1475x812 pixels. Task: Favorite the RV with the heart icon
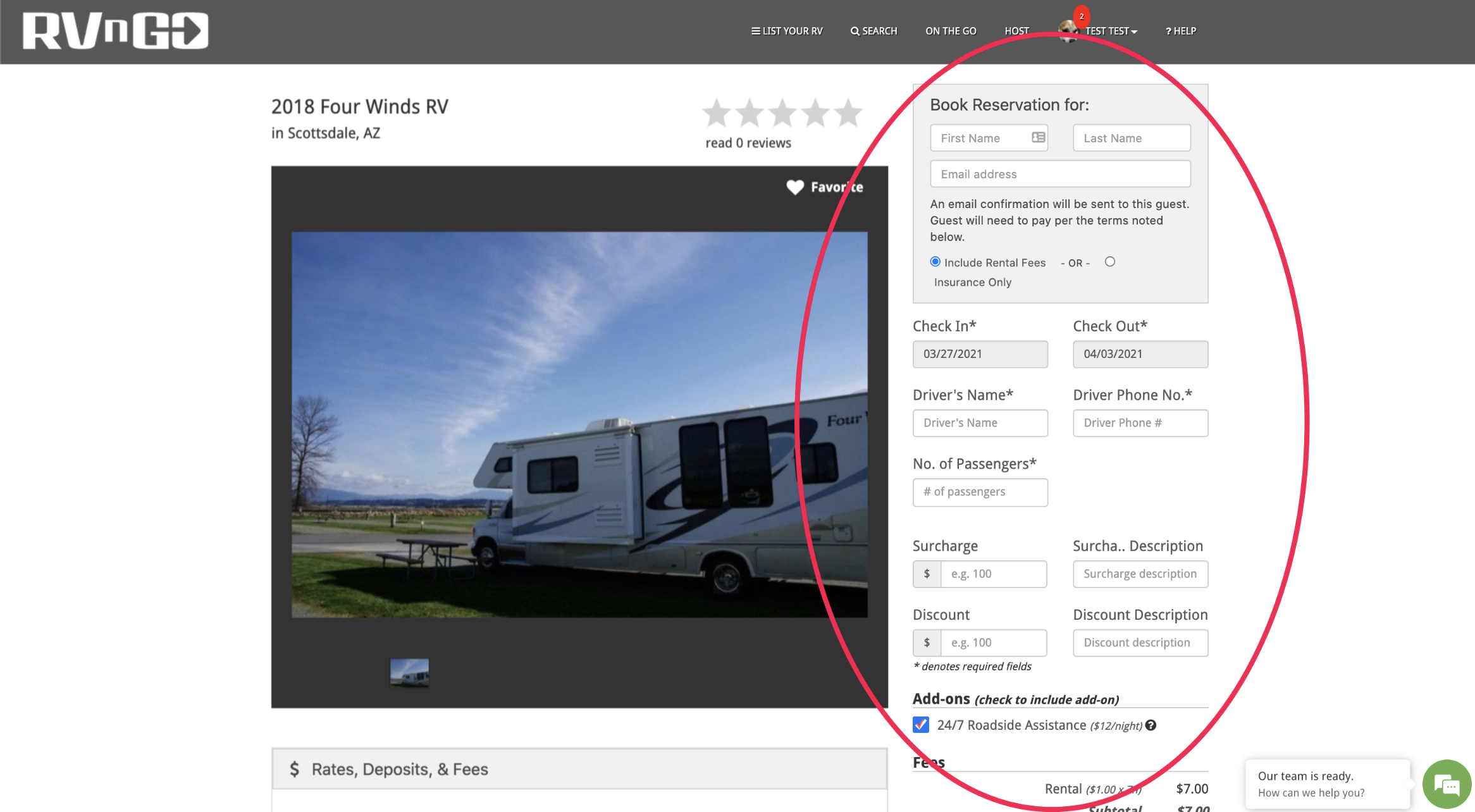(794, 187)
